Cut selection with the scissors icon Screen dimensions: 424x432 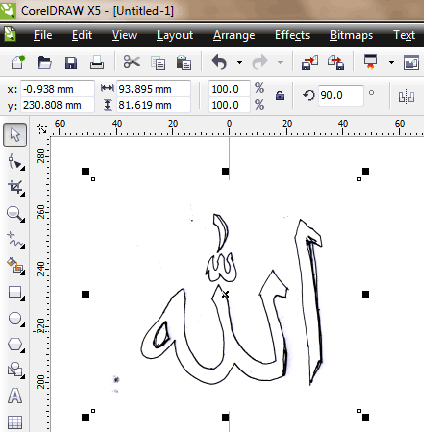(132, 62)
